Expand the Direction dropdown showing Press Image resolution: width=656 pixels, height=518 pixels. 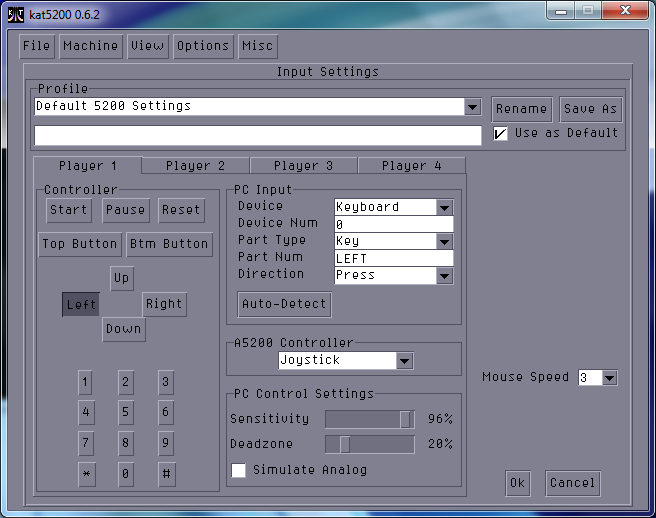tap(444, 276)
